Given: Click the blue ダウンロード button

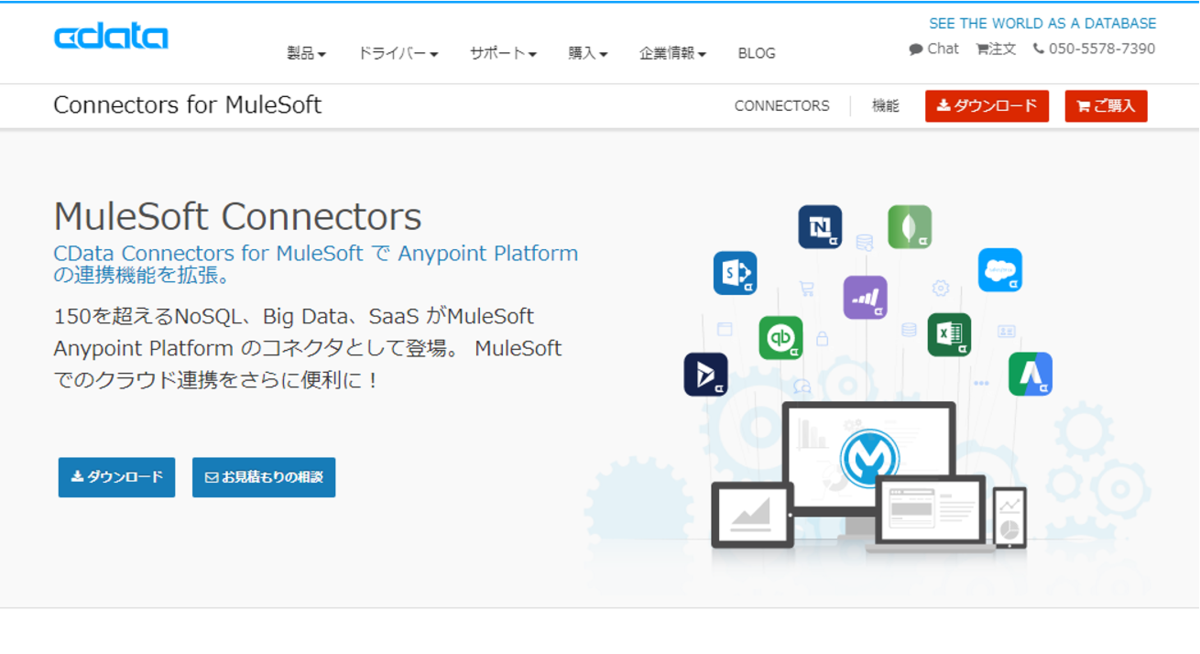Looking at the screenshot, I should [117, 477].
